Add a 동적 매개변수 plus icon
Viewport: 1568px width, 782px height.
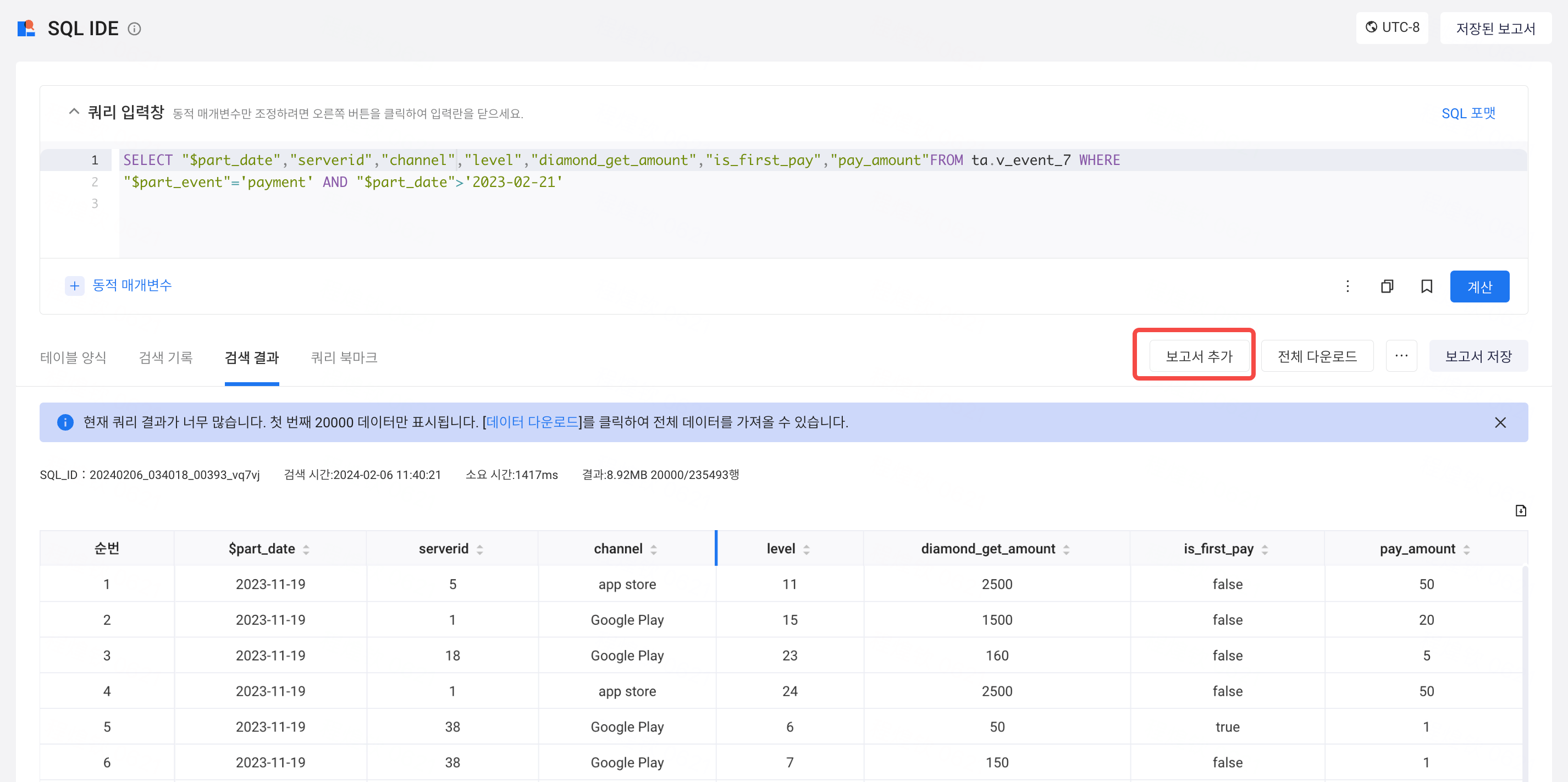pos(74,285)
